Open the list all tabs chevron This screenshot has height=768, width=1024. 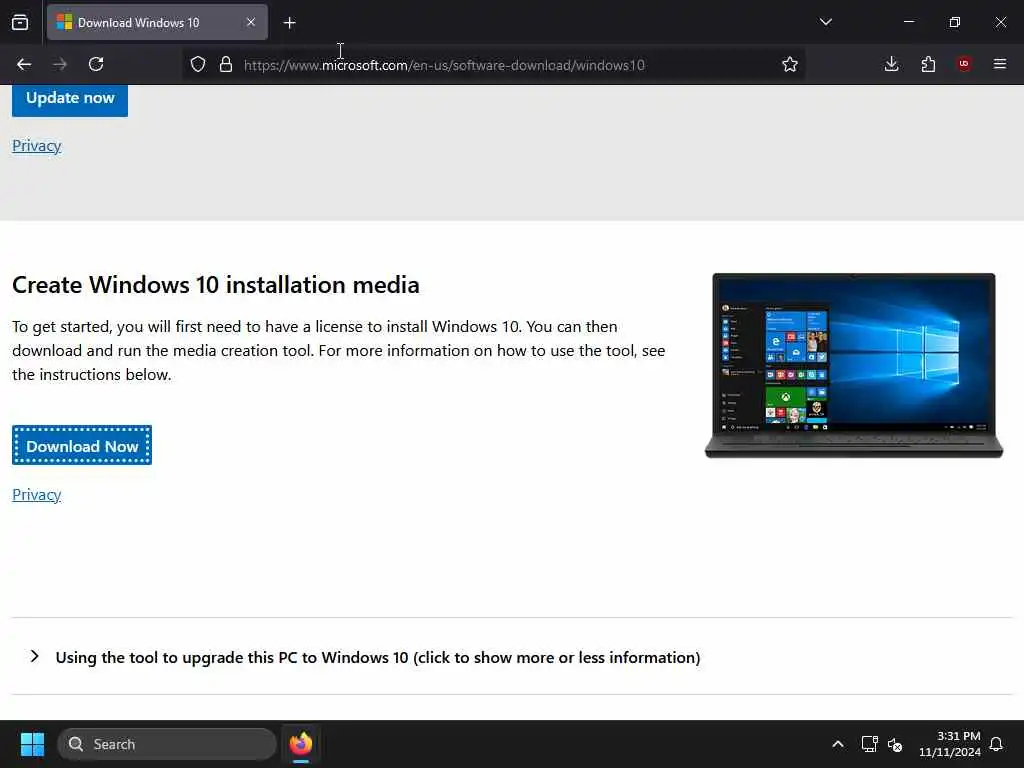pos(825,22)
